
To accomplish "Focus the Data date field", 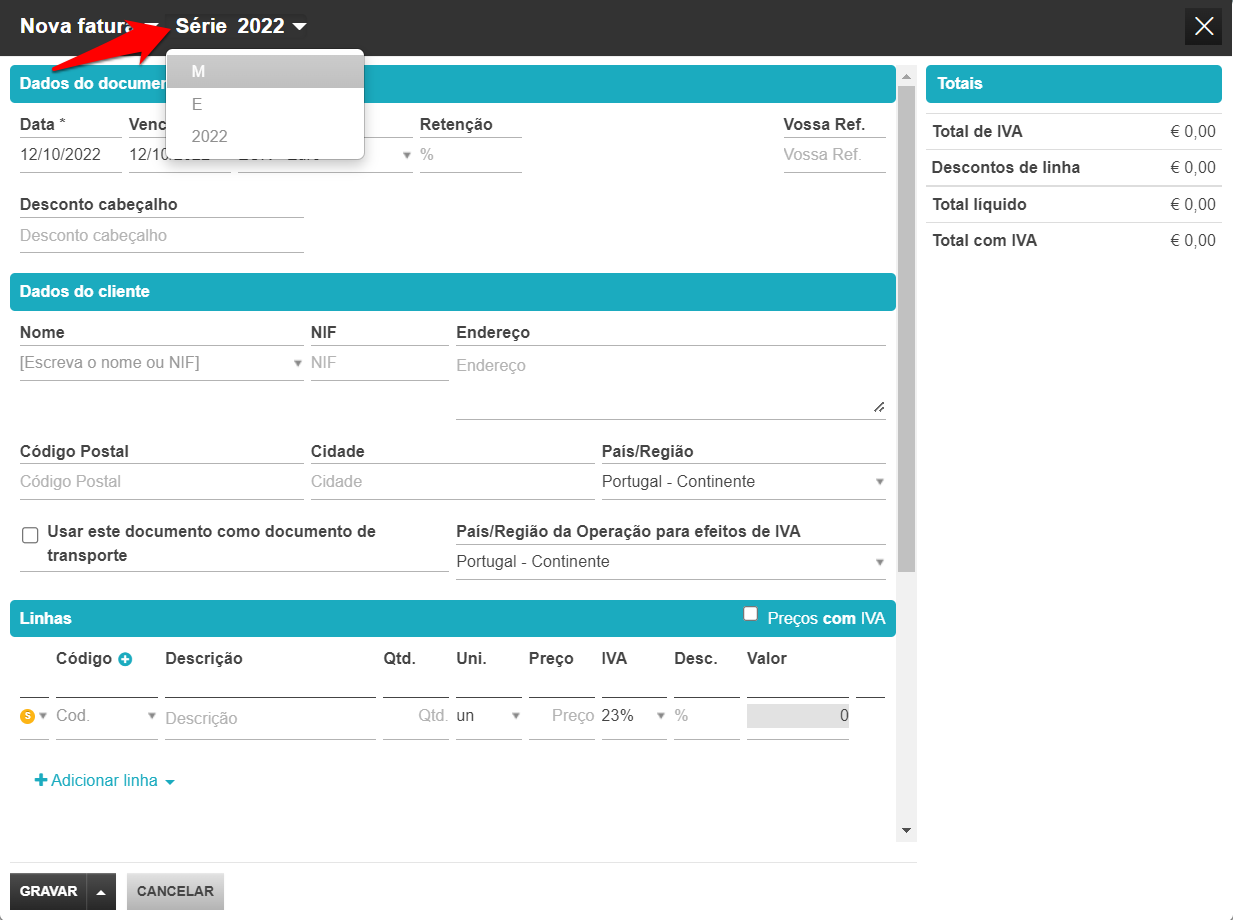I will pos(71,155).
